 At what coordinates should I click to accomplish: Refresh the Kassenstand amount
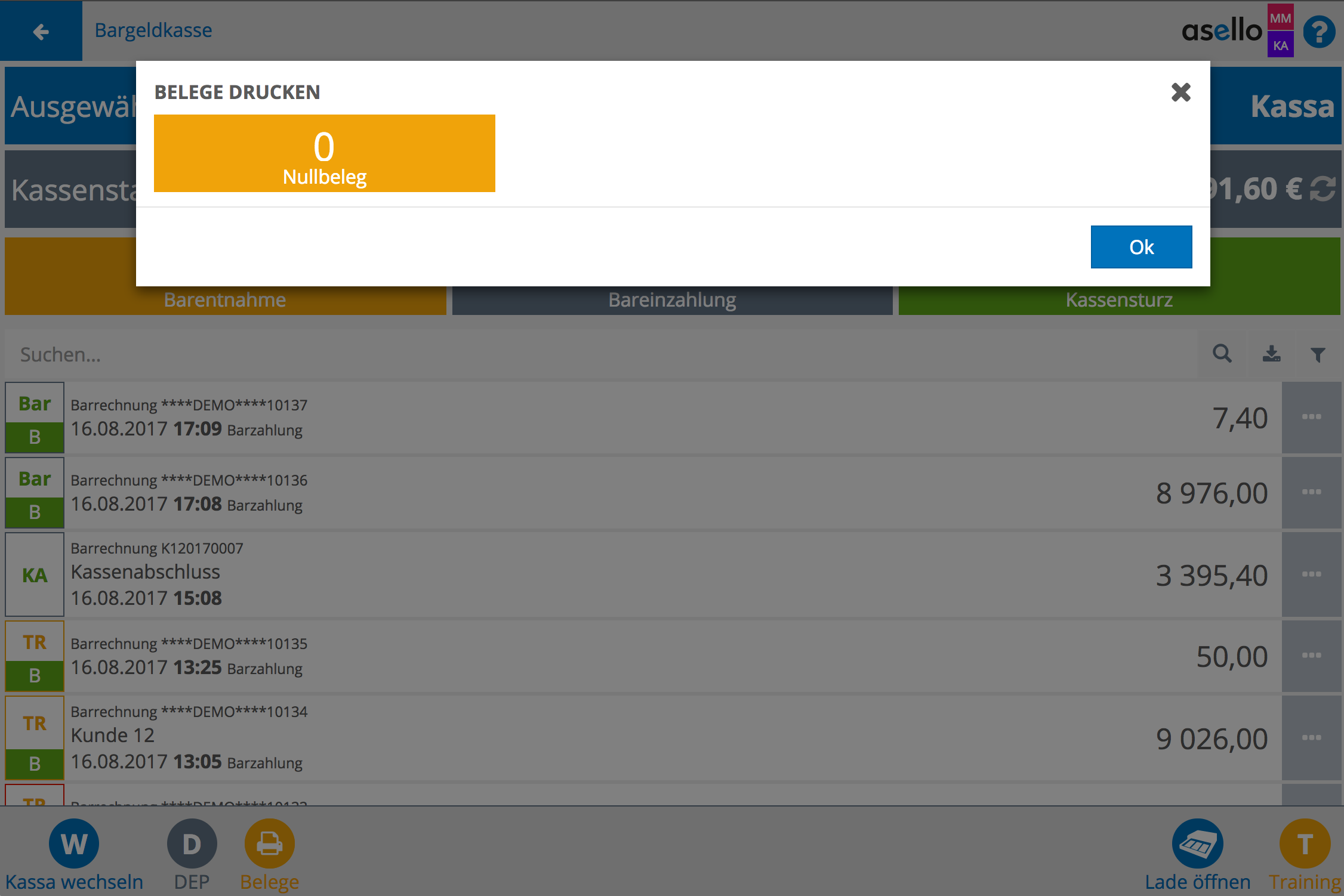1323,190
